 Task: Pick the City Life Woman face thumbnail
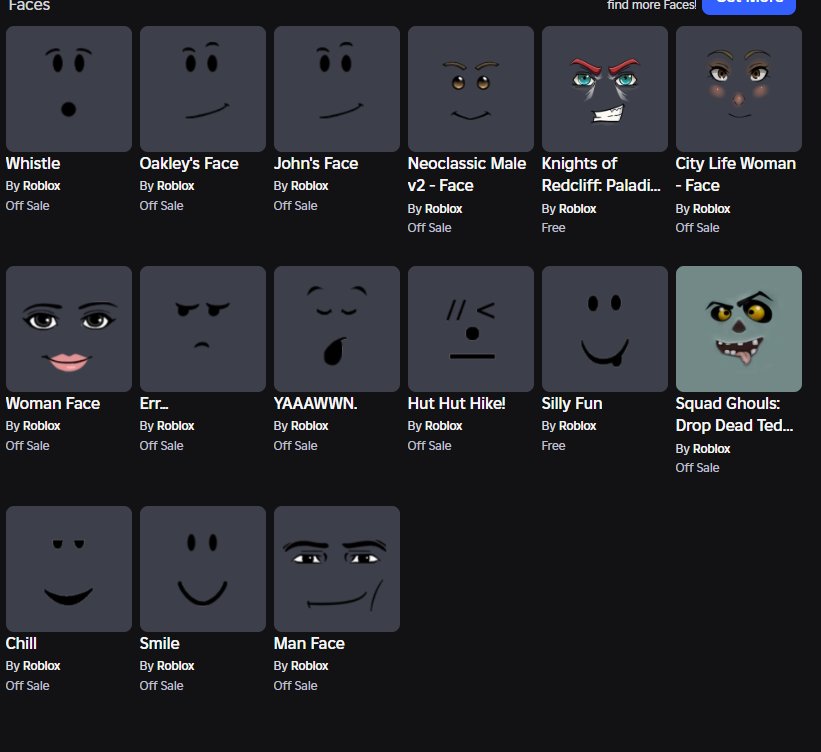coord(739,89)
